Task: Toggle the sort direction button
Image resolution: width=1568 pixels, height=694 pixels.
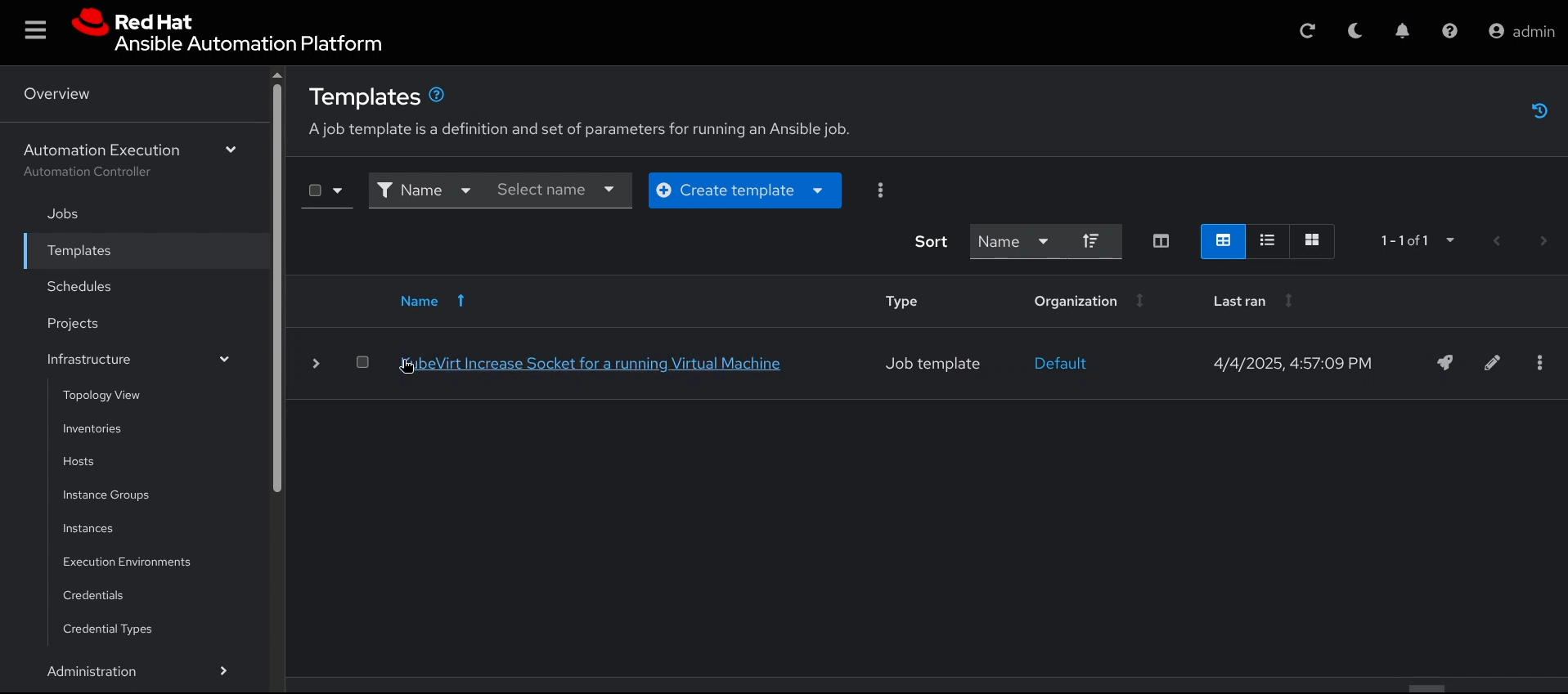Action: tap(1092, 242)
